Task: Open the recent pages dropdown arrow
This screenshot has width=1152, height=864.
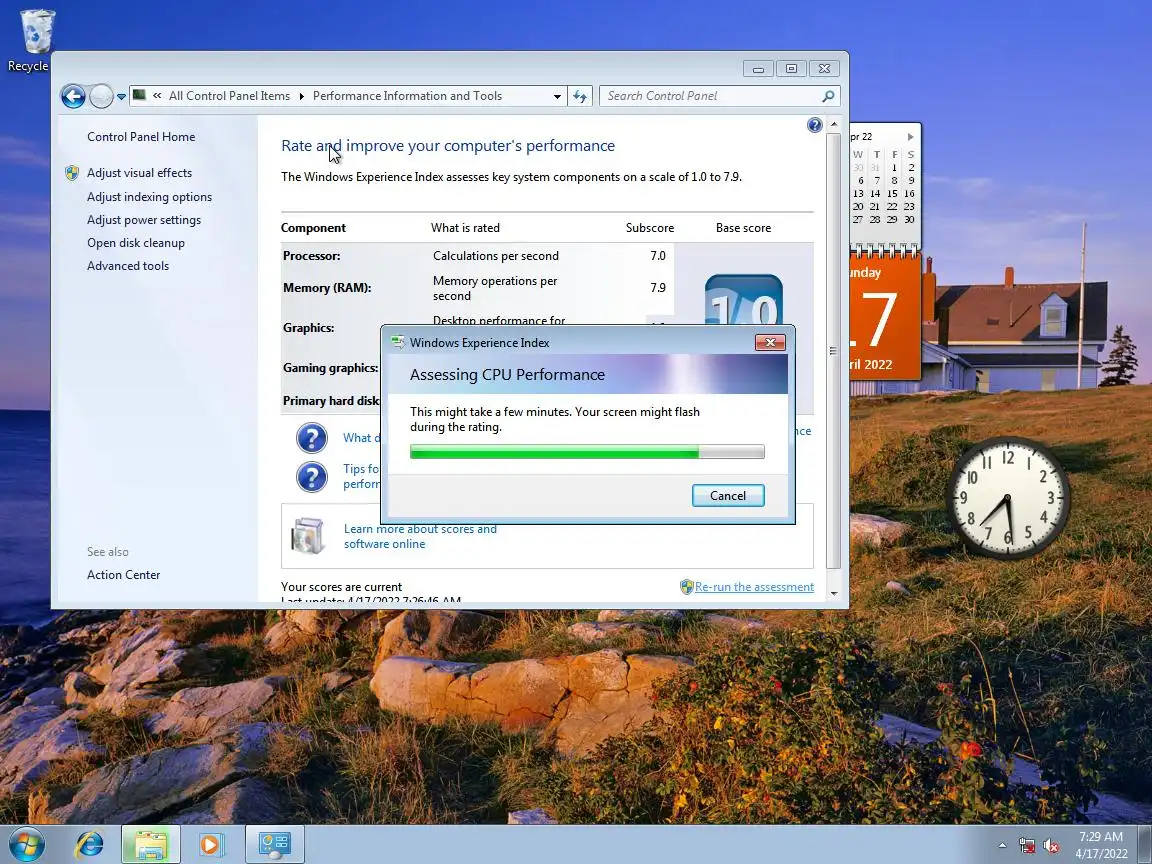Action: pos(121,96)
